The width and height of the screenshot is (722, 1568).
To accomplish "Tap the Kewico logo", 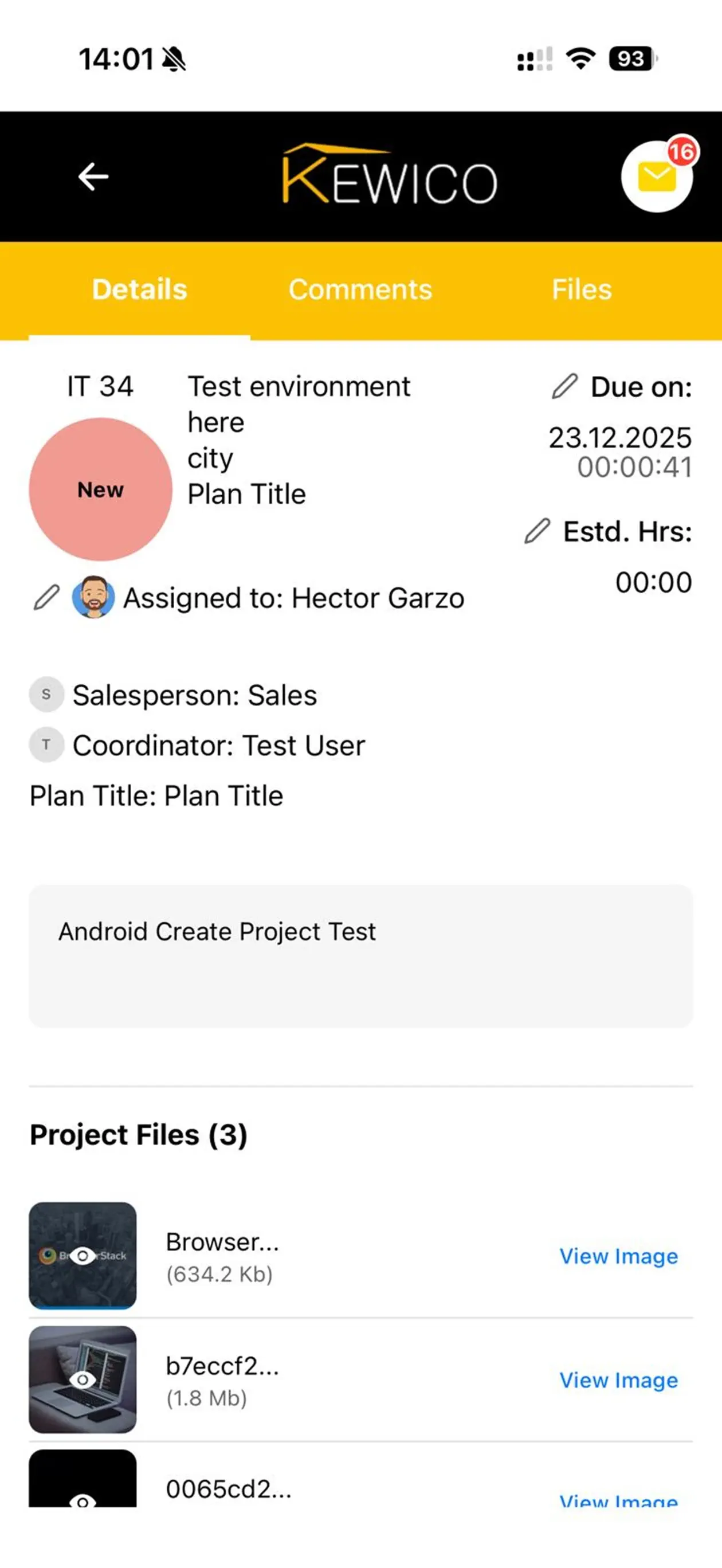I will pos(390,177).
